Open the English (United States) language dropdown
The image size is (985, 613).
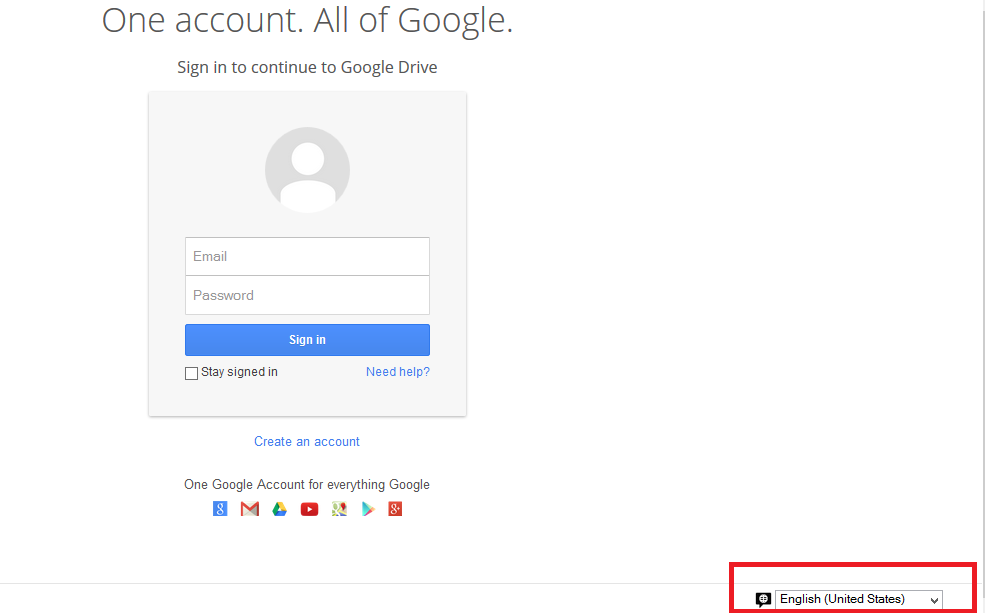click(x=858, y=599)
